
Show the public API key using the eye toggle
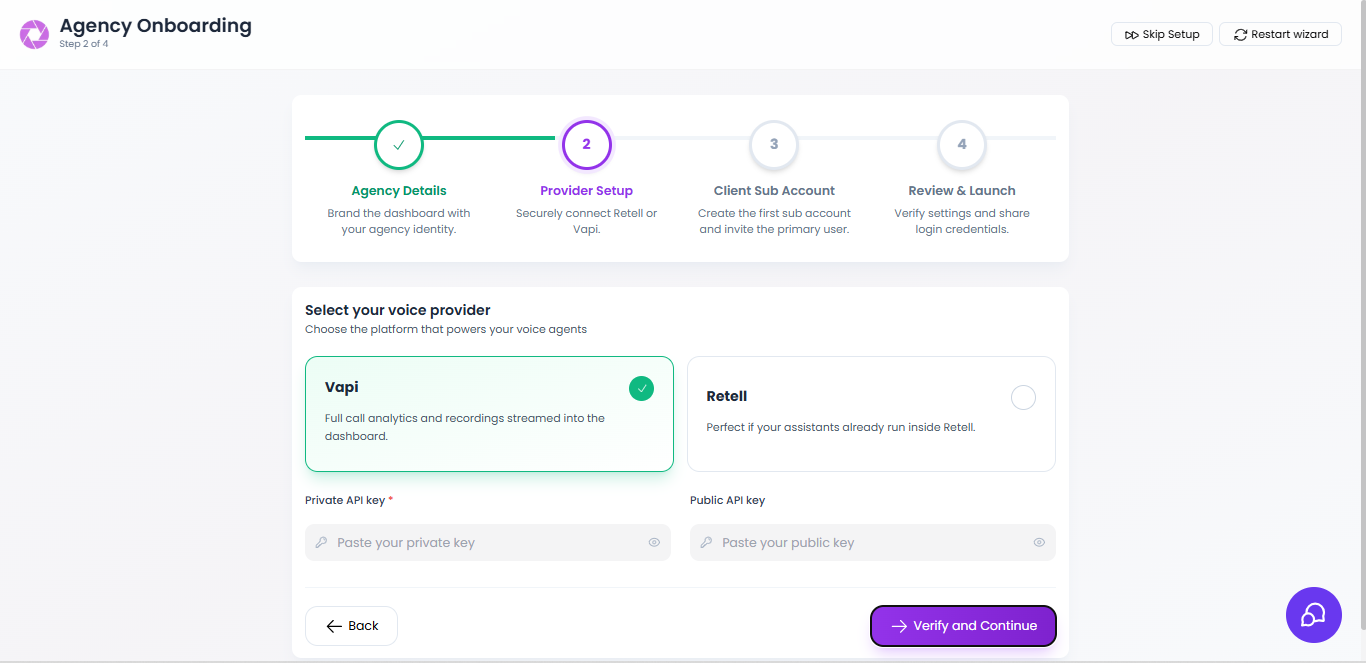click(1039, 542)
